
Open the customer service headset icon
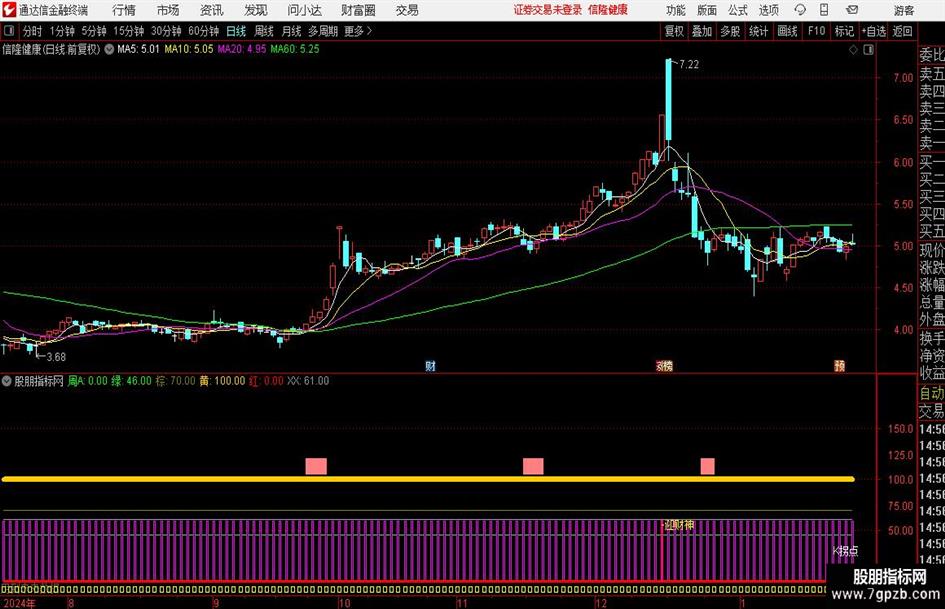click(800, 10)
